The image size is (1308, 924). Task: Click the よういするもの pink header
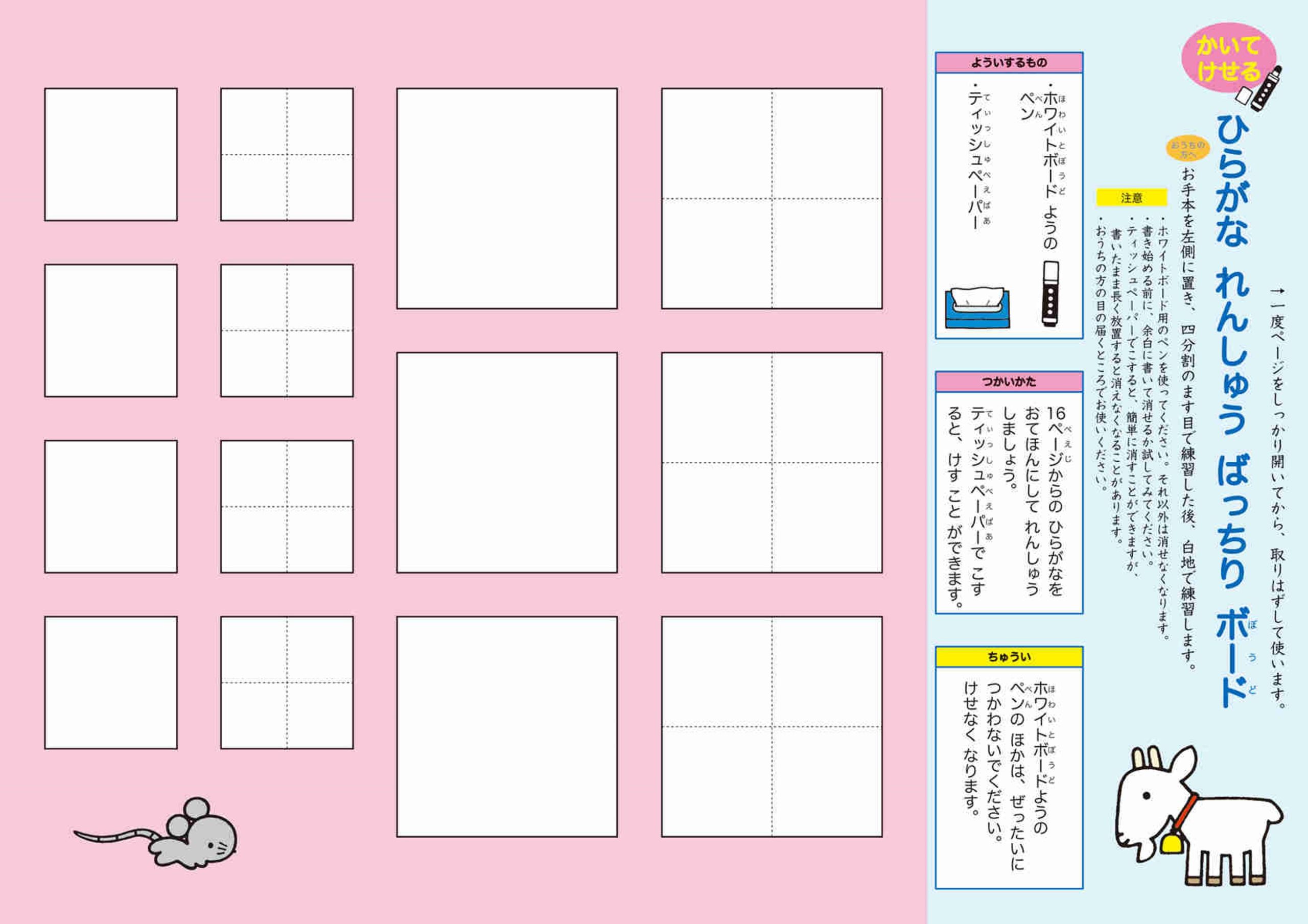(1009, 63)
